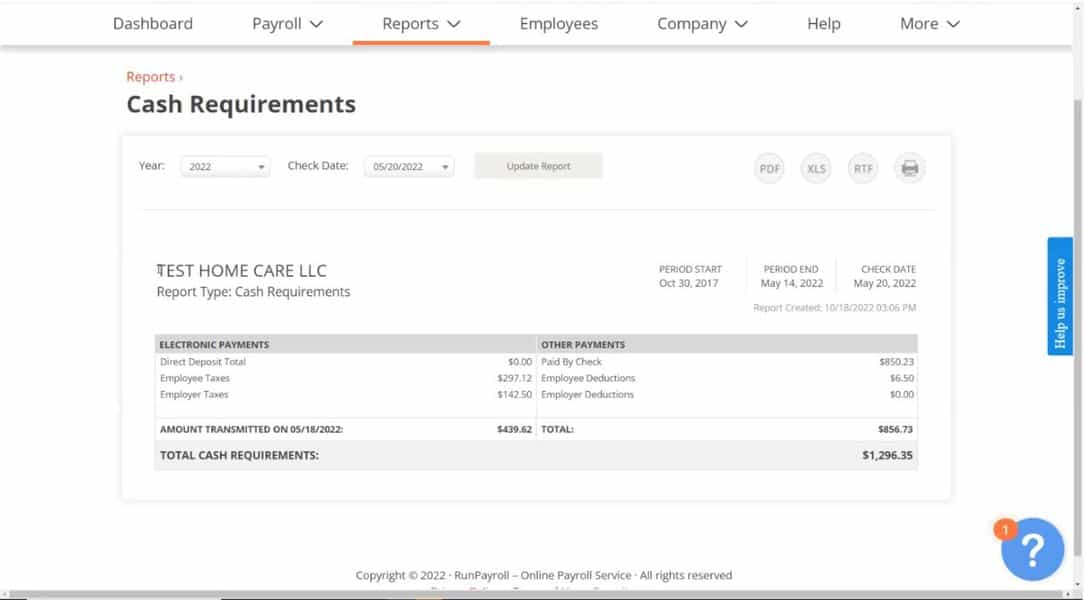Export the report as XLS

(816, 168)
